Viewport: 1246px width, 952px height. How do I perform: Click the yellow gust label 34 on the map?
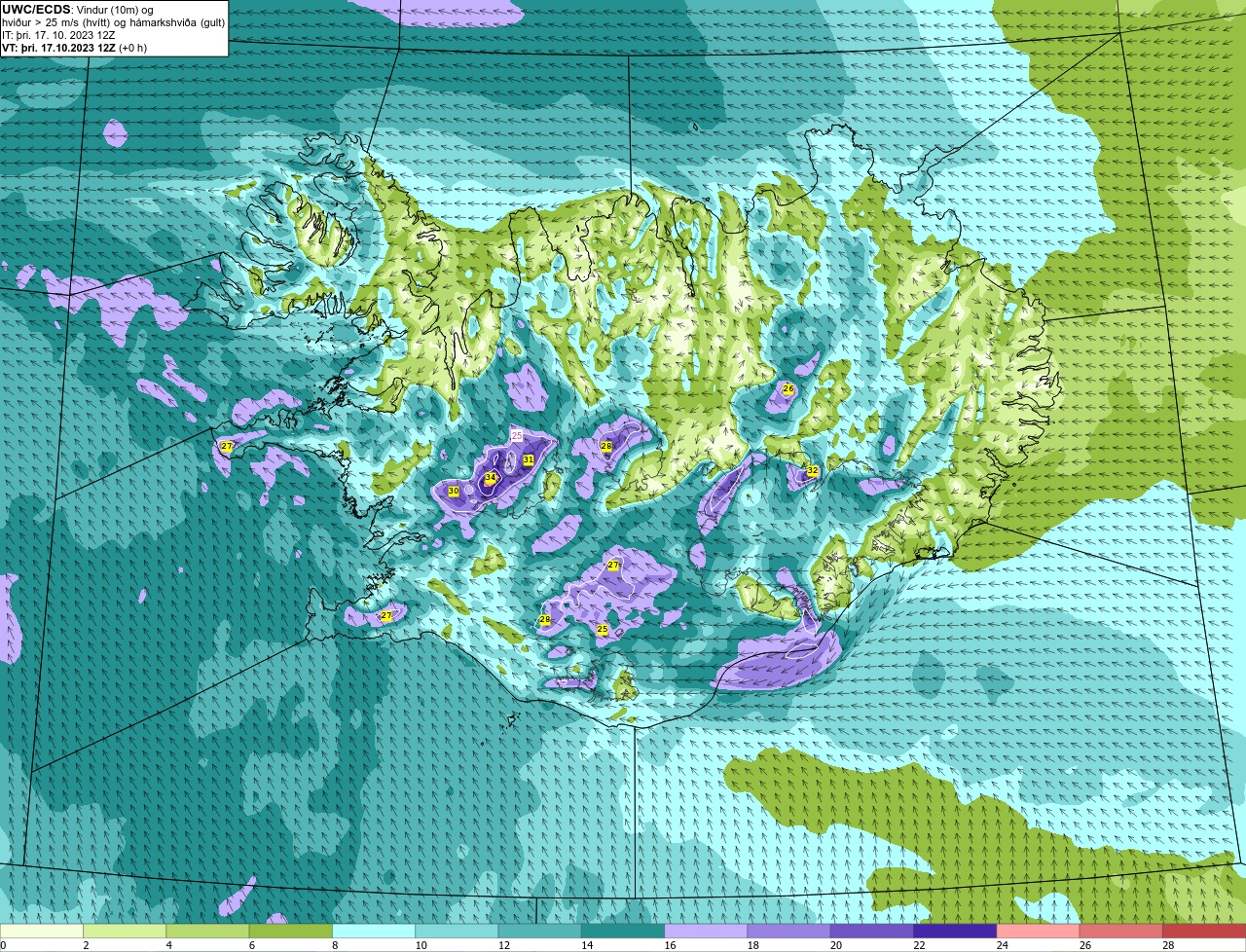click(492, 478)
